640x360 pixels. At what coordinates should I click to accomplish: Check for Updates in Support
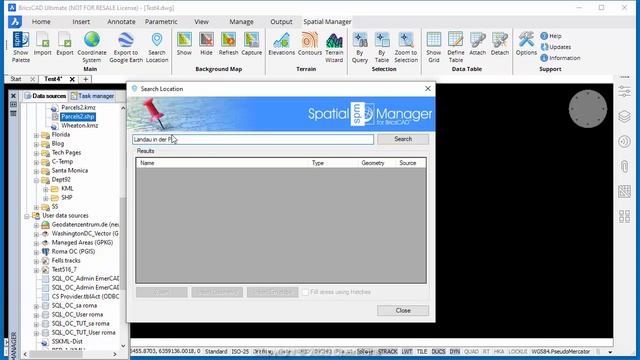[556, 47]
